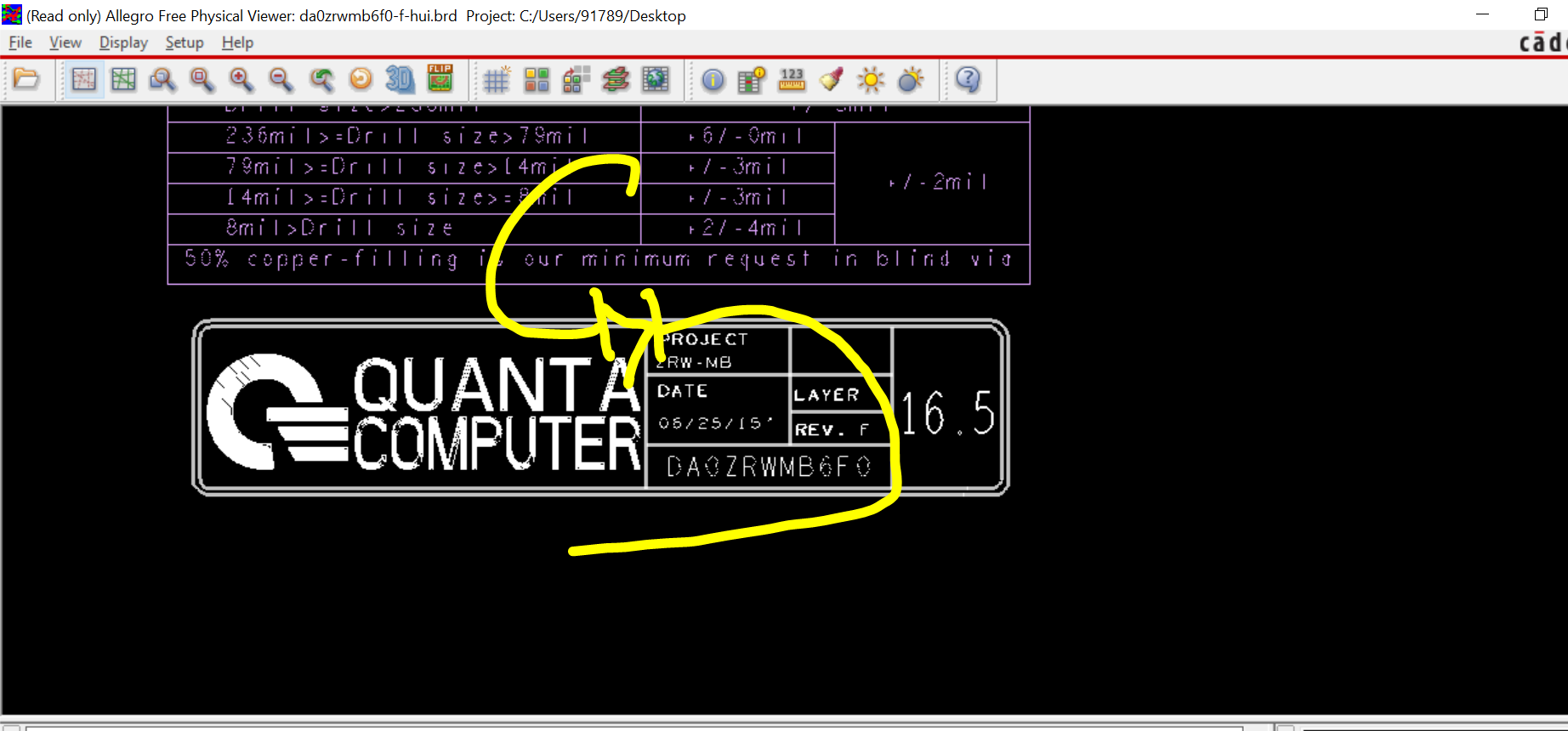Image resolution: width=1568 pixels, height=731 pixels.
Task: Toggle the grid display icon
Action: tap(497, 80)
